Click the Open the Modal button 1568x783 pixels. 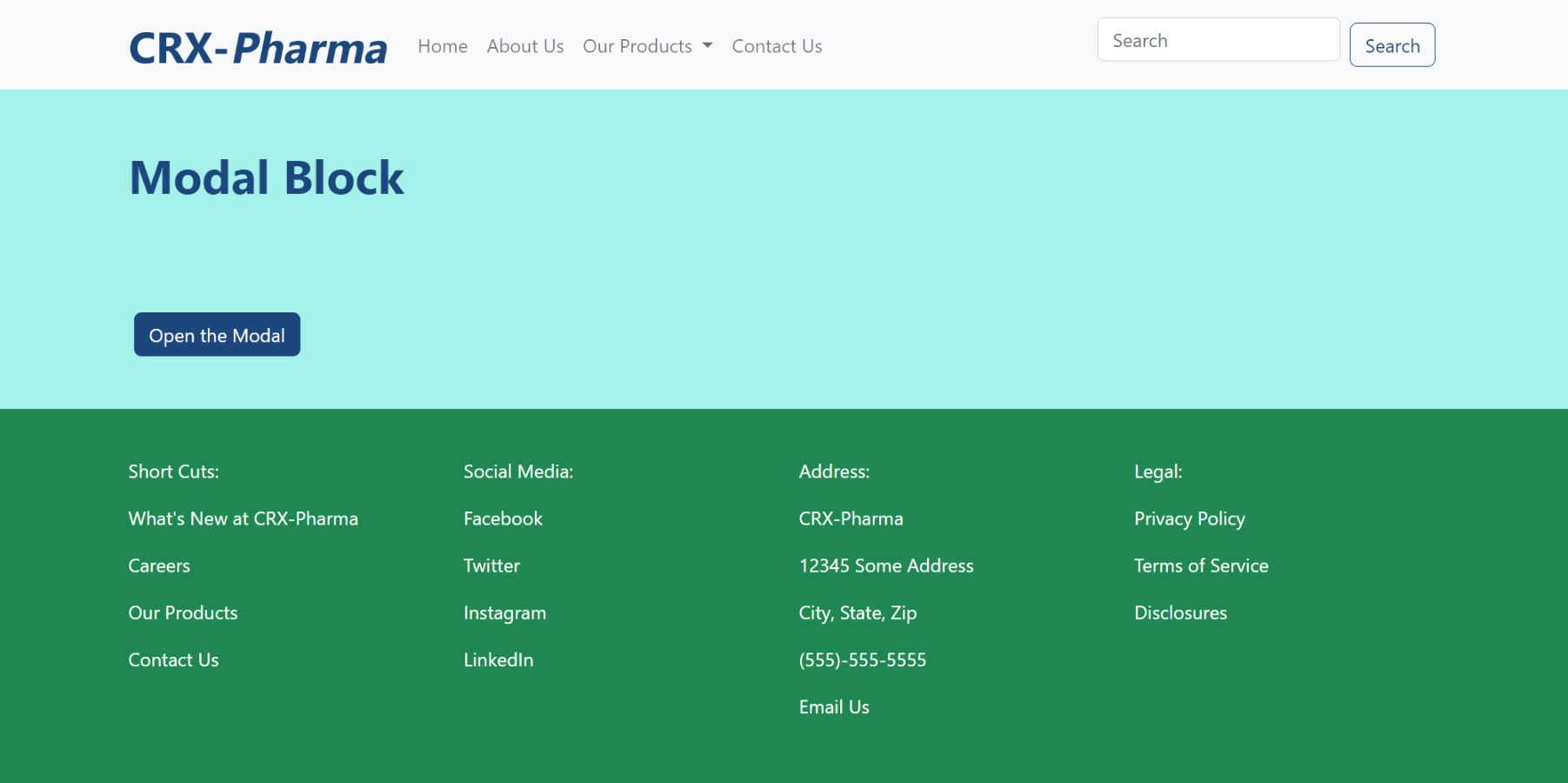pyautogui.click(x=217, y=335)
